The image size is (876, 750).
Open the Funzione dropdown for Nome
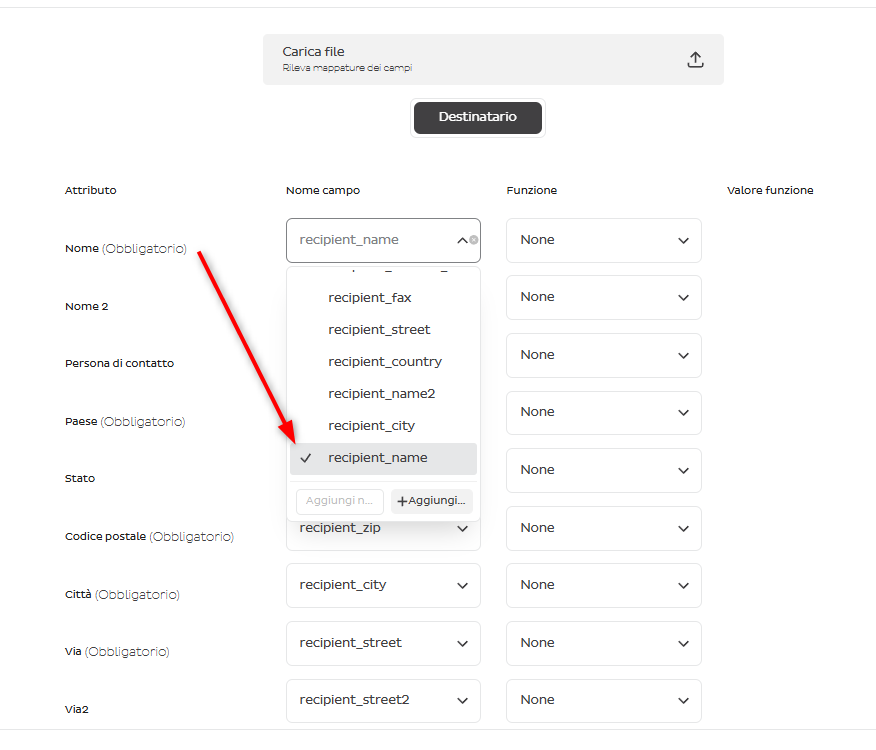point(603,240)
